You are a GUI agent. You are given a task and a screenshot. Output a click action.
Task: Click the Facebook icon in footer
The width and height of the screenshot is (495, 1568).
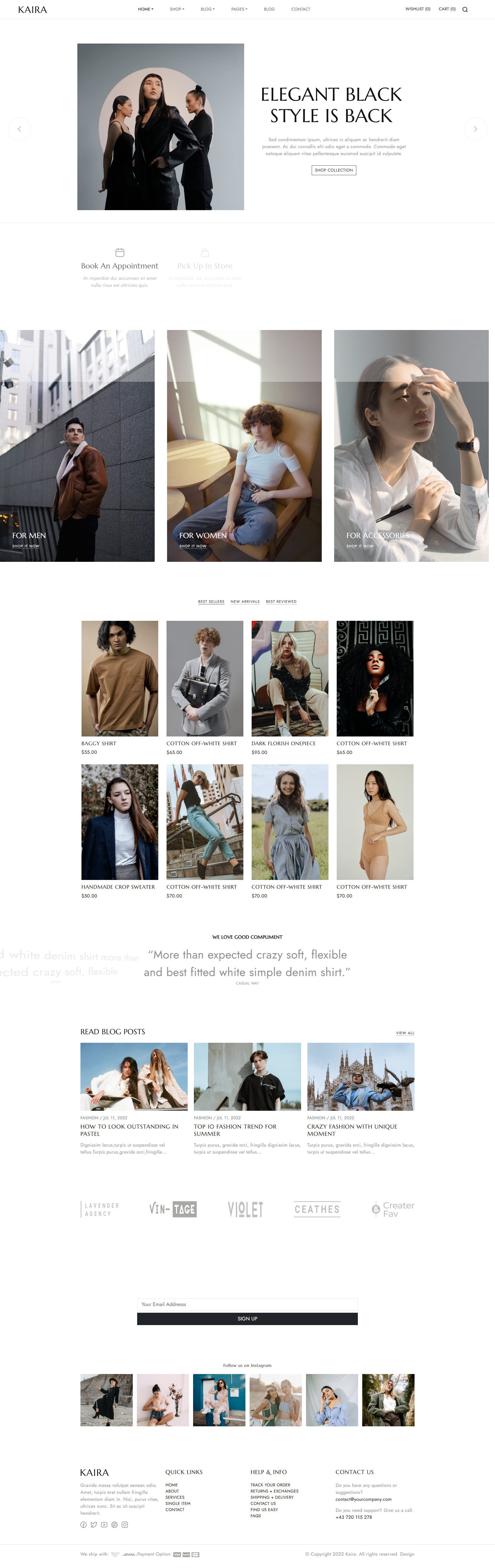pos(84,1524)
